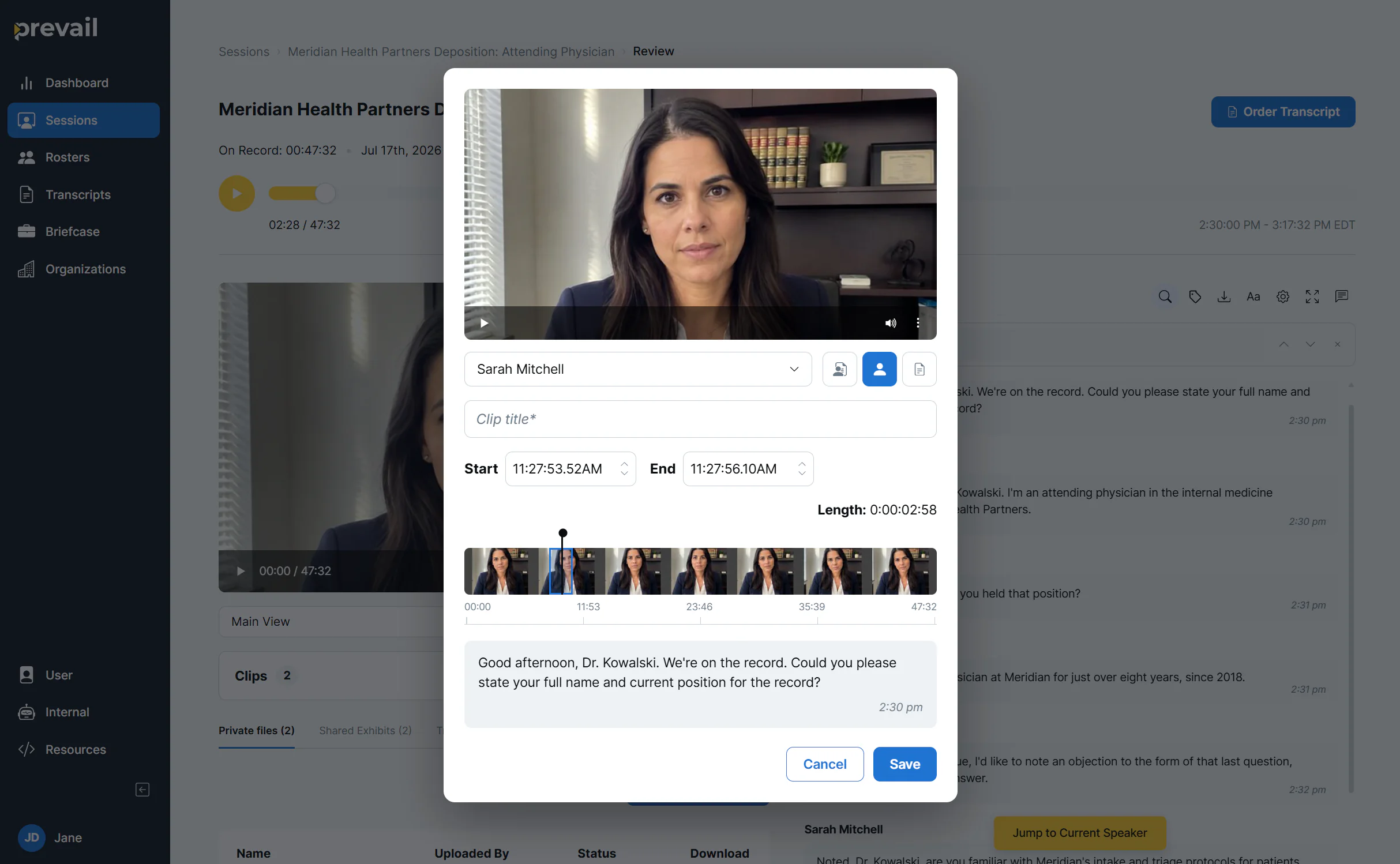The height and width of the screenshot is (864, 1400).
Task: Switch to the transcript-only view icon
Action: tap(919, 369)
